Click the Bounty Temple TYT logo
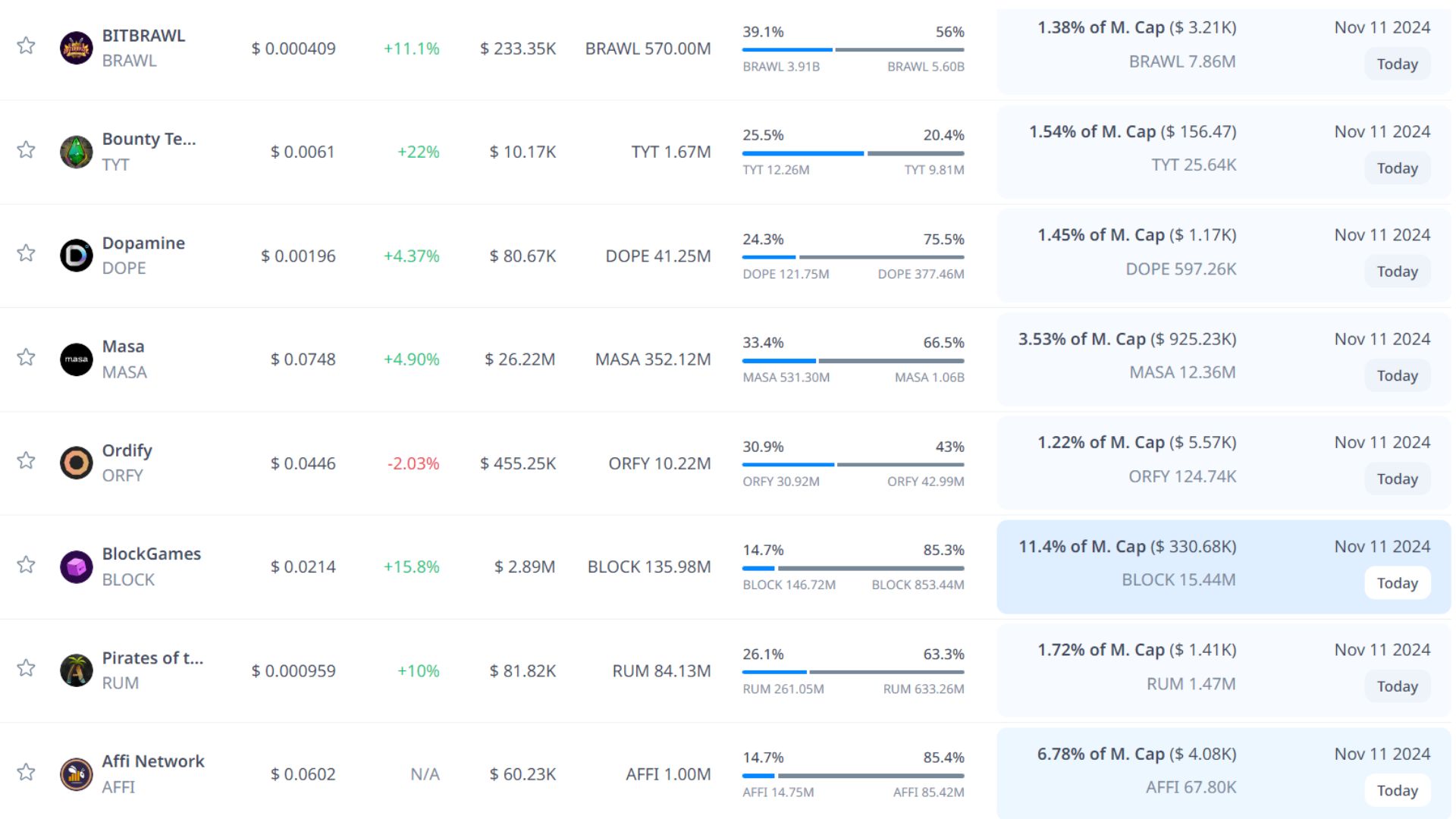Image resolution: width=1456 pixels, height=819 pixels. [76, 152]
